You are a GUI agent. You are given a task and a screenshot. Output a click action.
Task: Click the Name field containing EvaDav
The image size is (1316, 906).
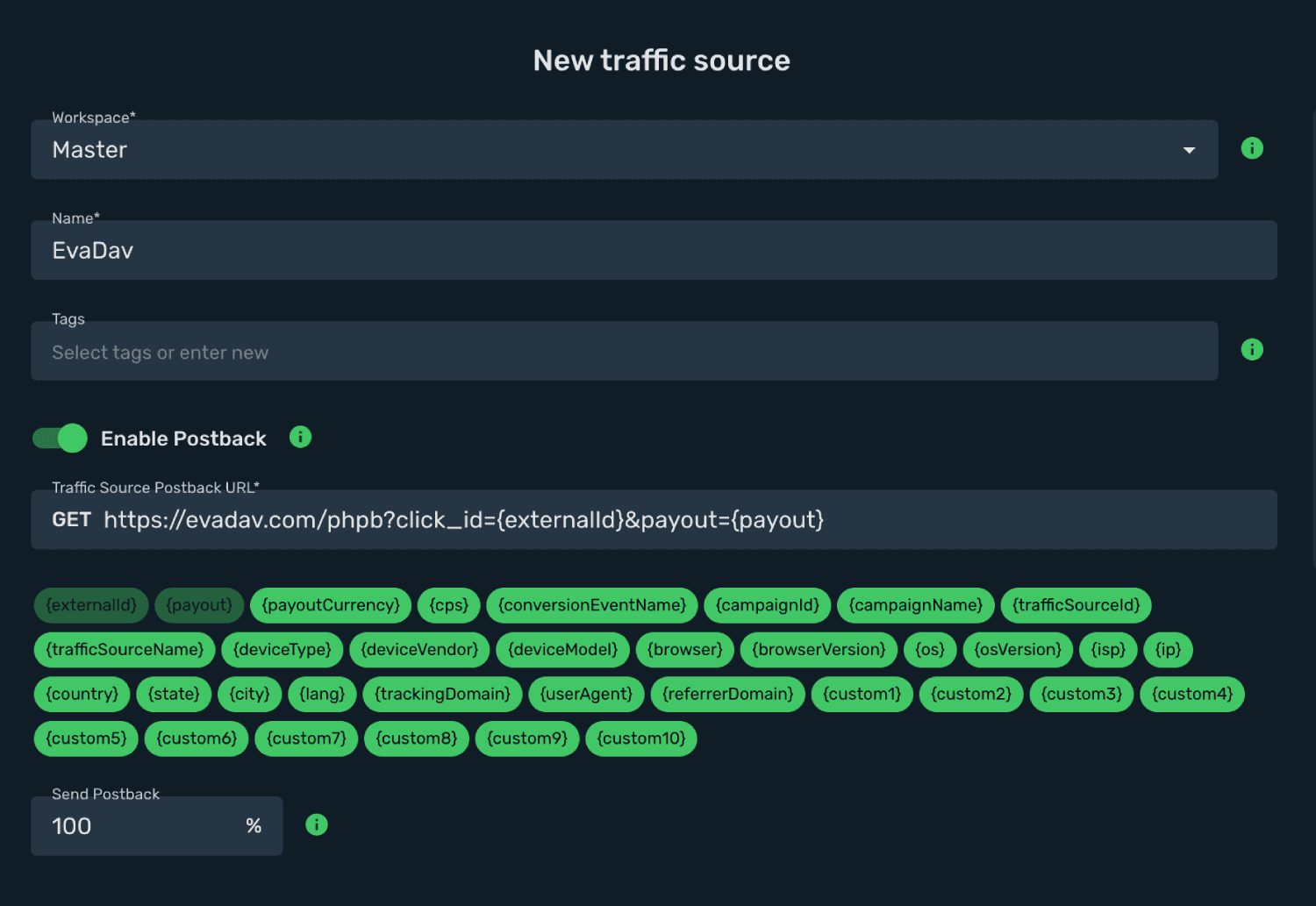click(x=654, y=251)
